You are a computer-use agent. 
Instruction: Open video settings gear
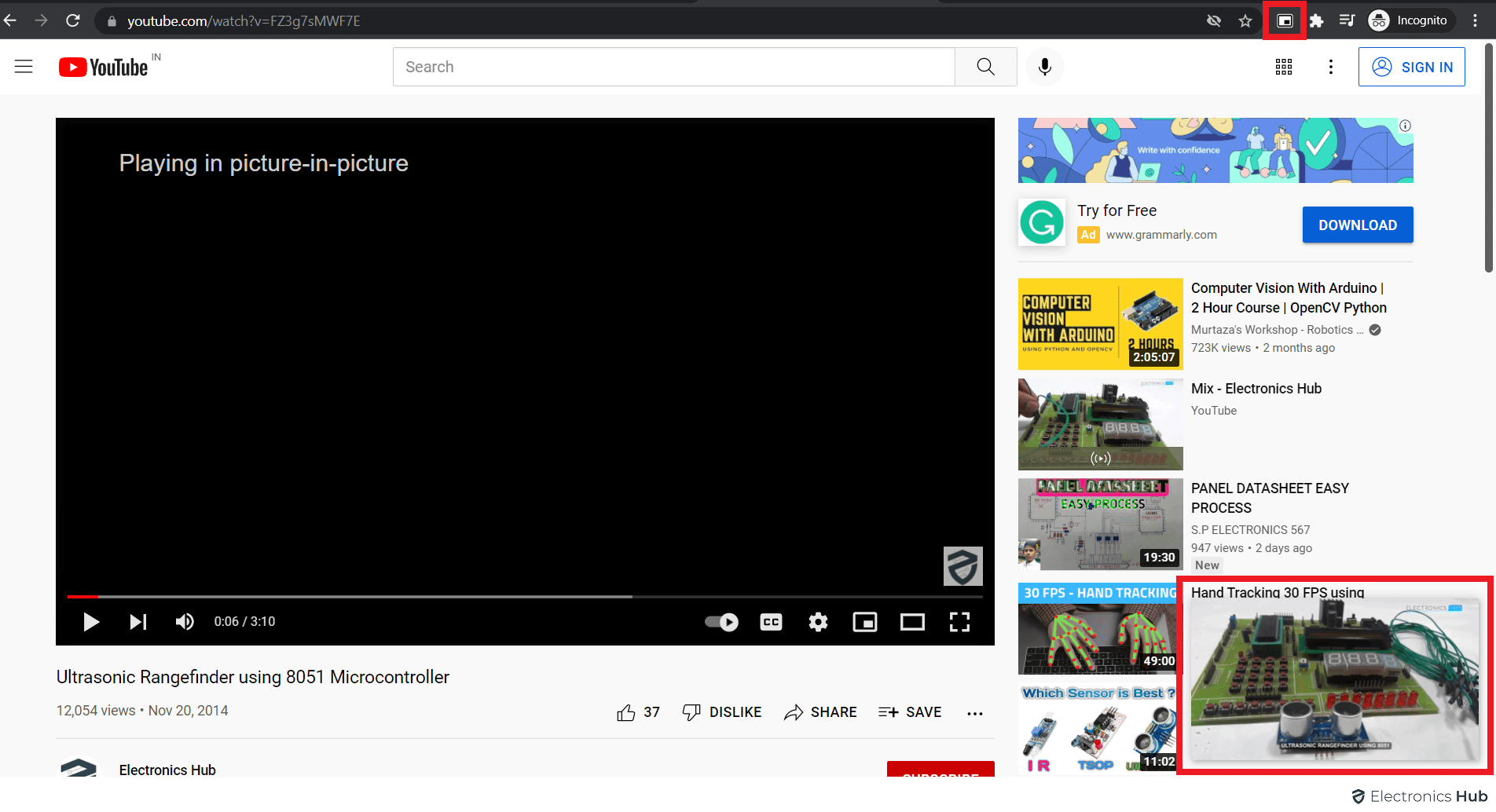coord(818,622)
